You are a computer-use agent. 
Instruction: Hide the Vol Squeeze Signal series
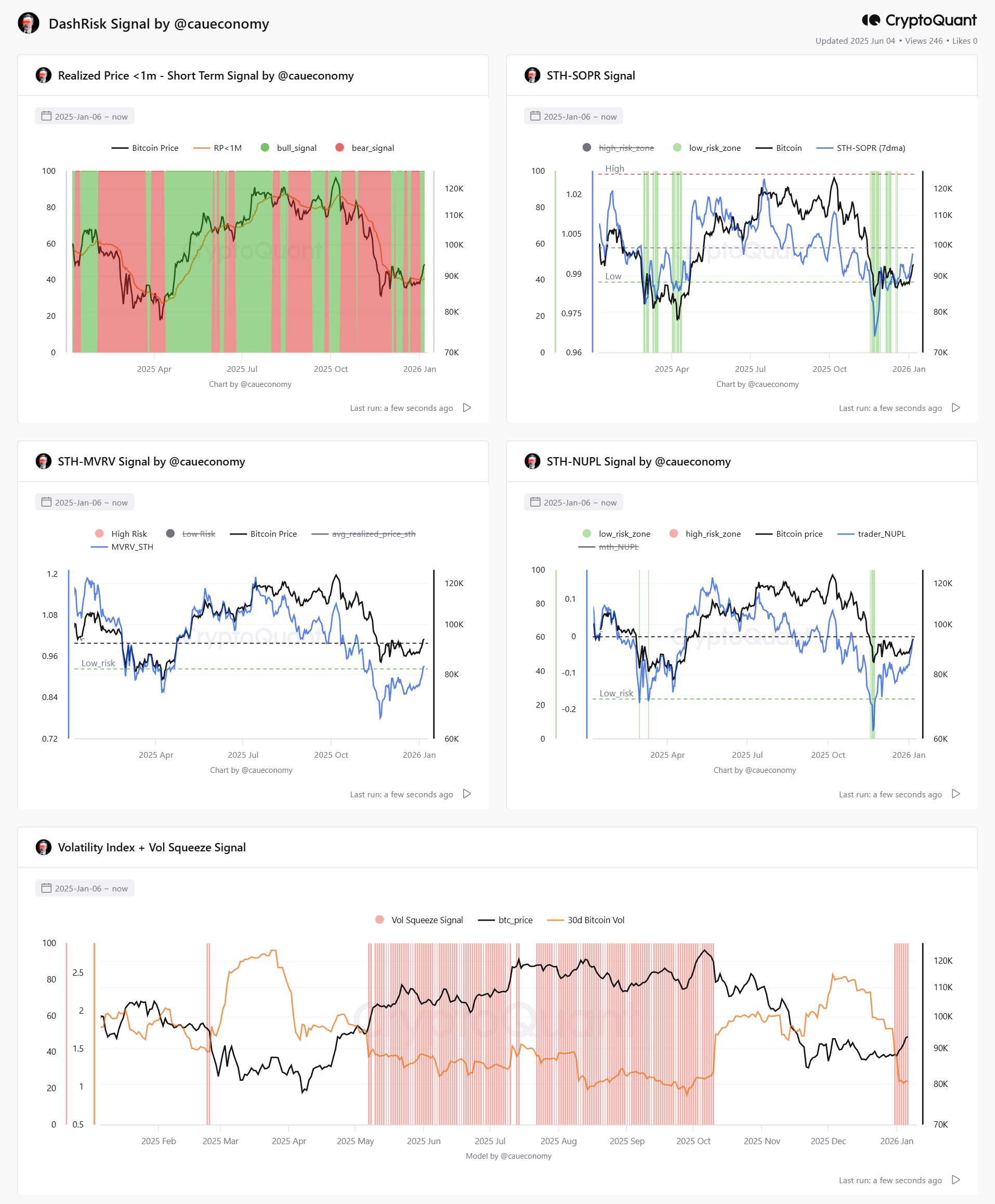pos(419,920)
